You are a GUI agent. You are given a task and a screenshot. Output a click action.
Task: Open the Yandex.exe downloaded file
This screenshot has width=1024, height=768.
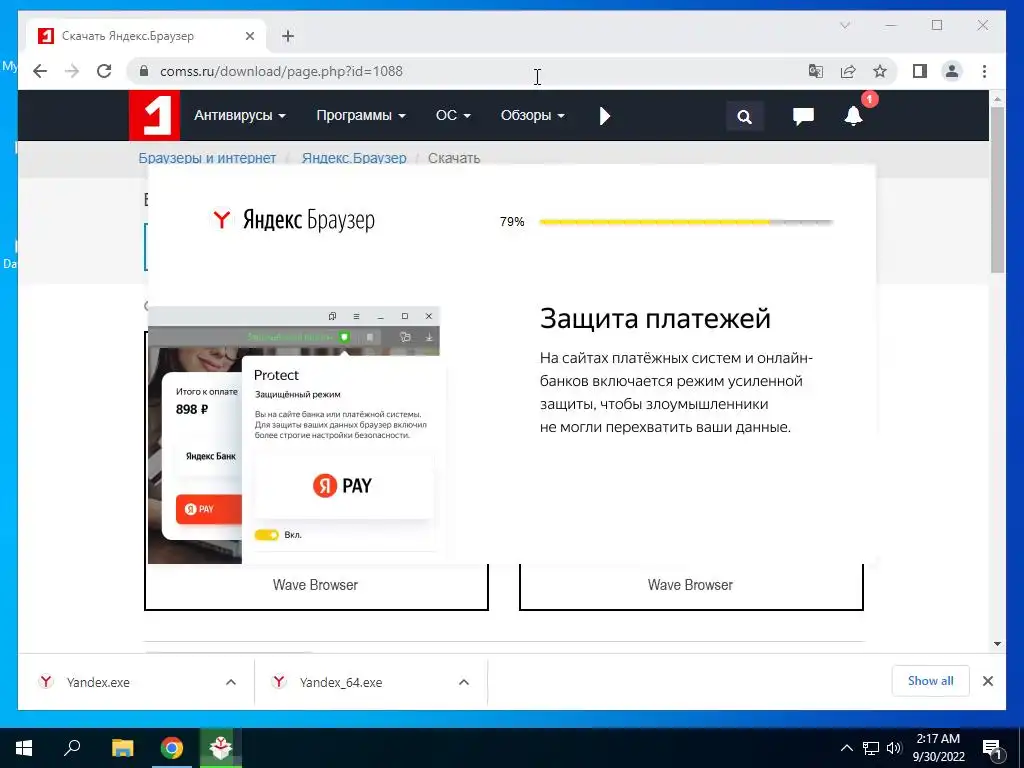coord(98,682)
